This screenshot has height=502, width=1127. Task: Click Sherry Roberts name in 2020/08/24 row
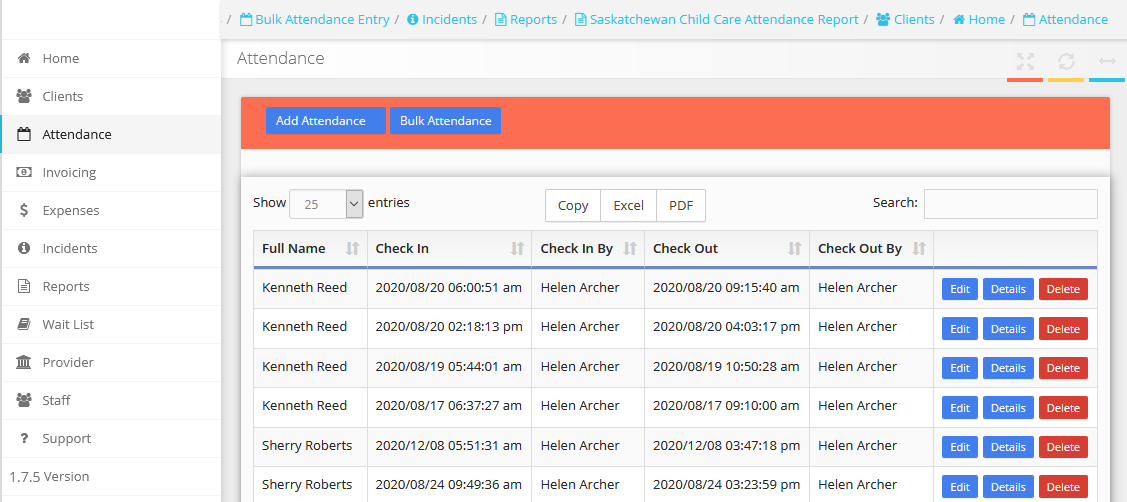point(307,484)
